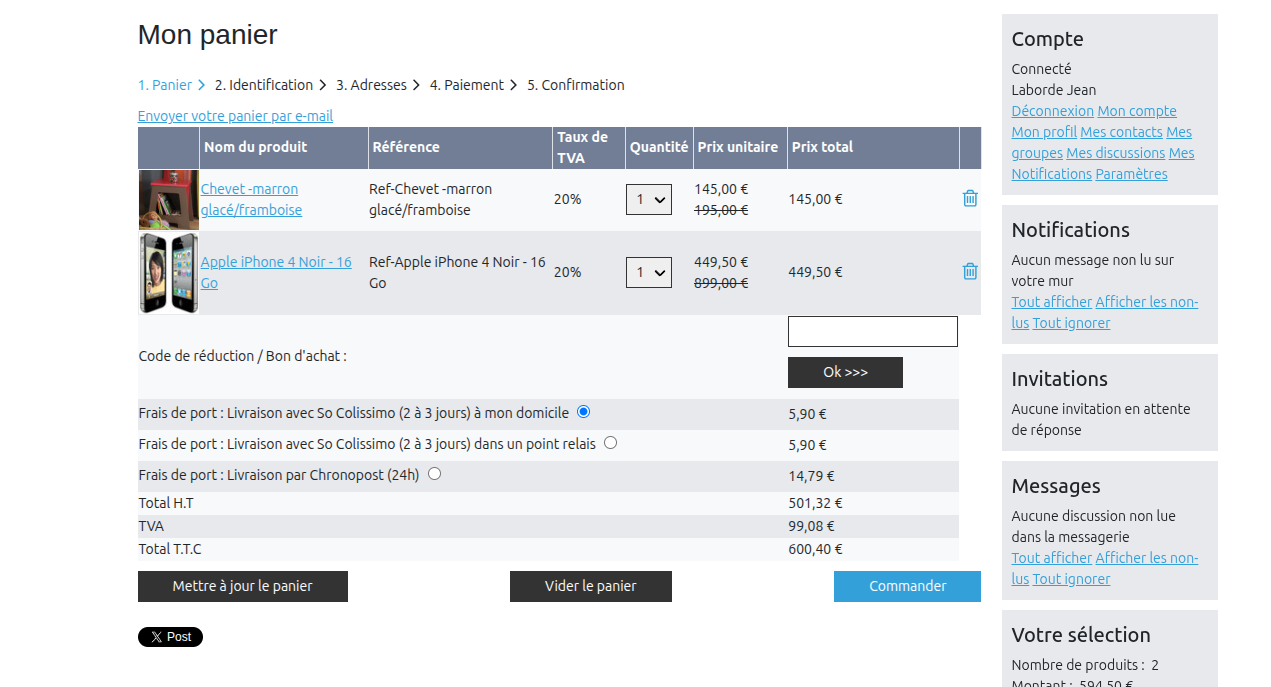The image size is (1271, 687).
Task: Go to step 4 Paiement
Action: (466, 85)
